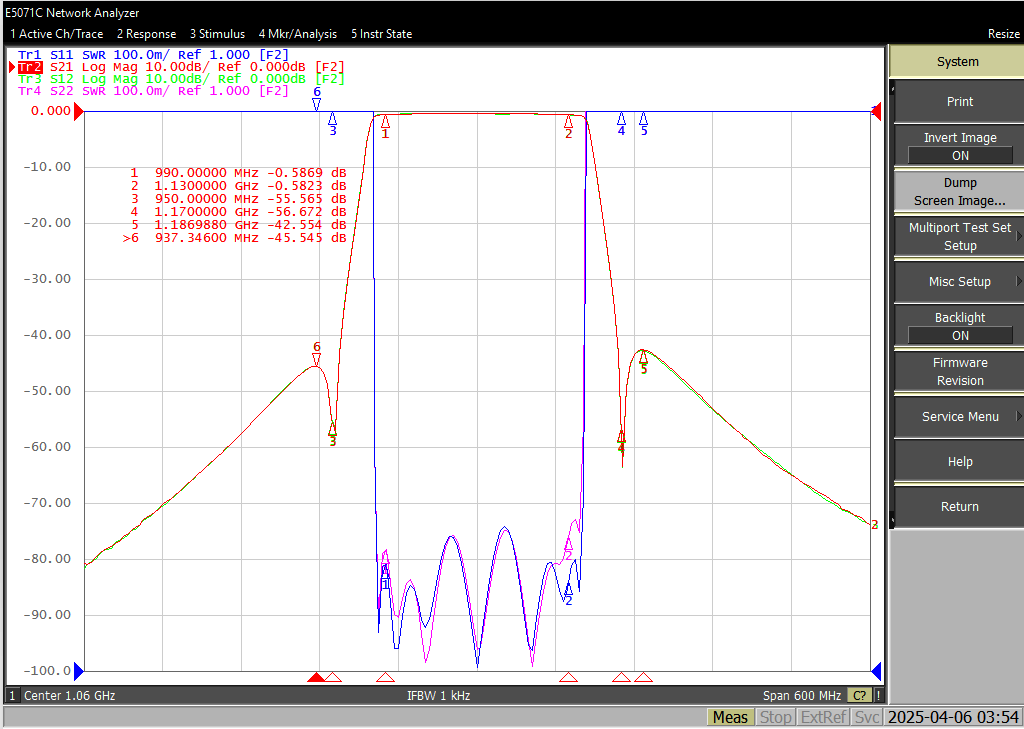Click blue marker 4 near top reference line
The image size is (1024, 729).
pos(621,124)
